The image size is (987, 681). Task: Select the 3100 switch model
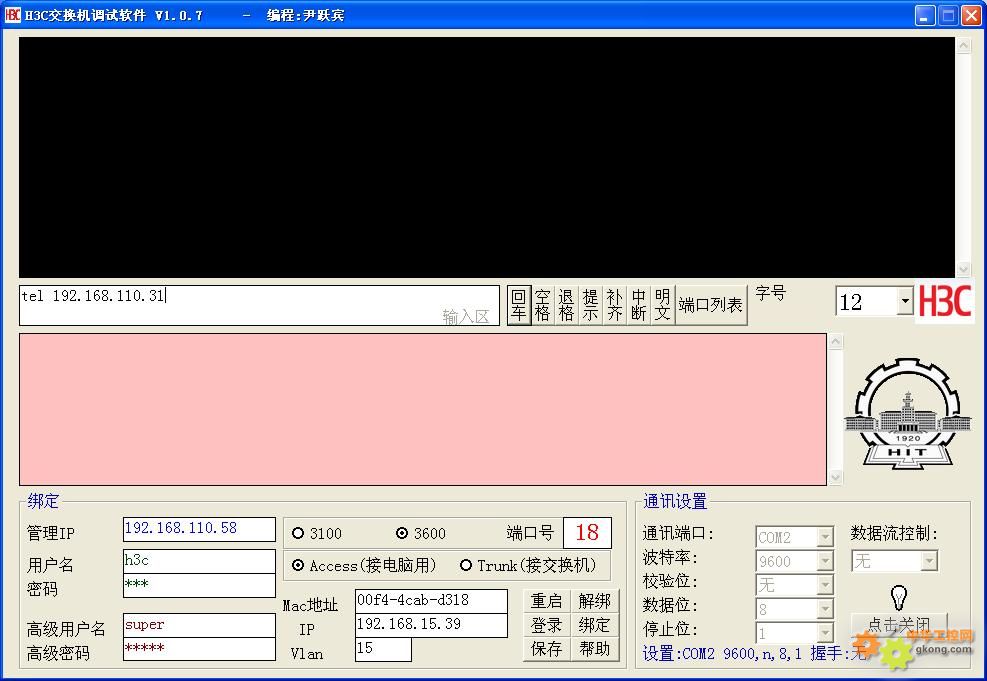(317, 534)
